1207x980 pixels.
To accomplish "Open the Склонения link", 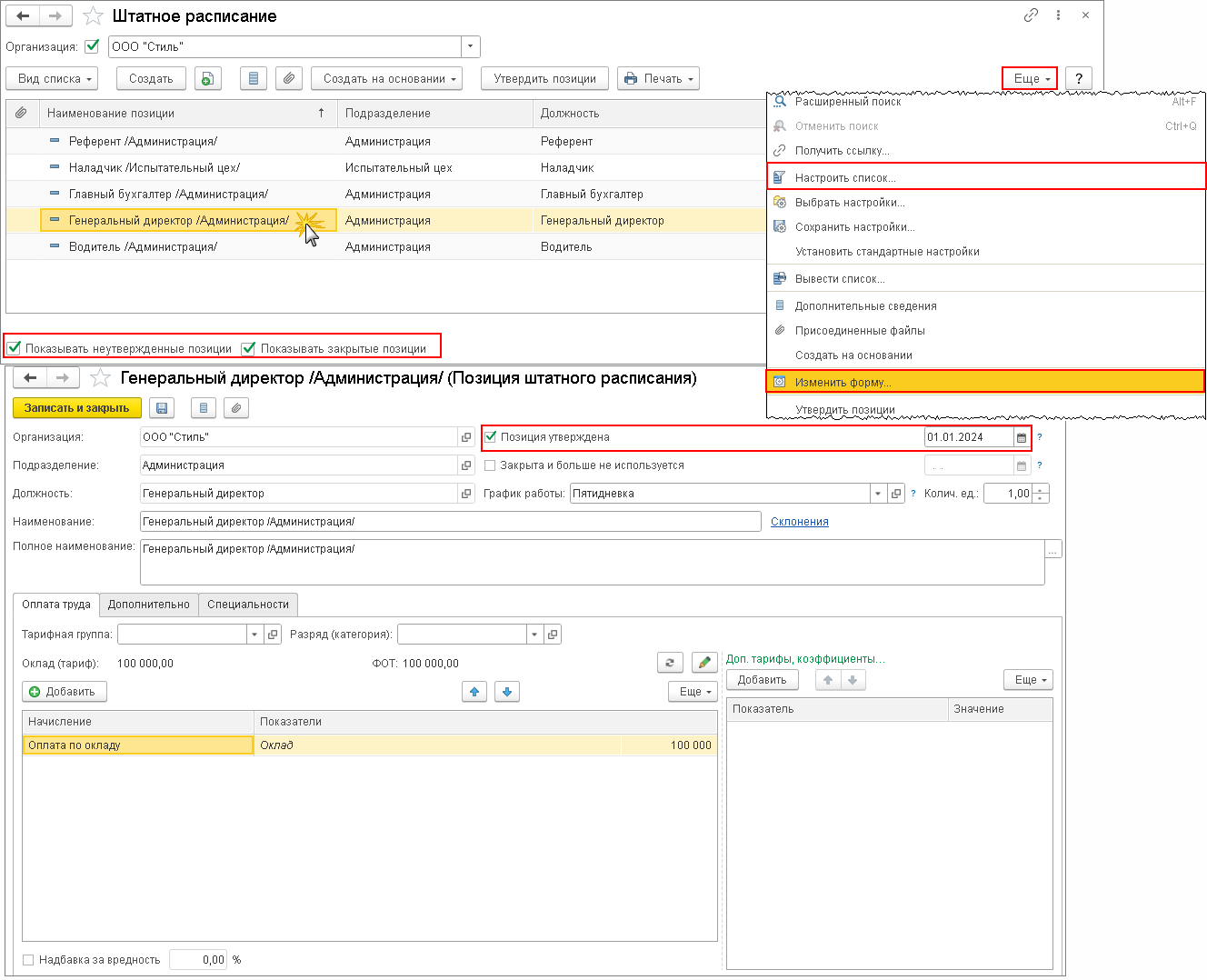I will click(800, 522).
